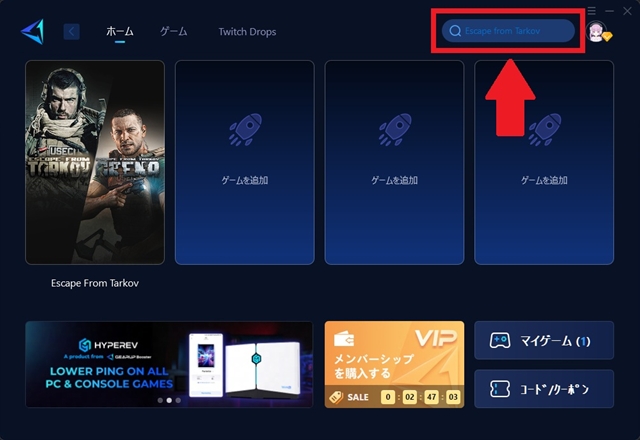Click the gamepad icon beside マイゲーム

point(500,340)
